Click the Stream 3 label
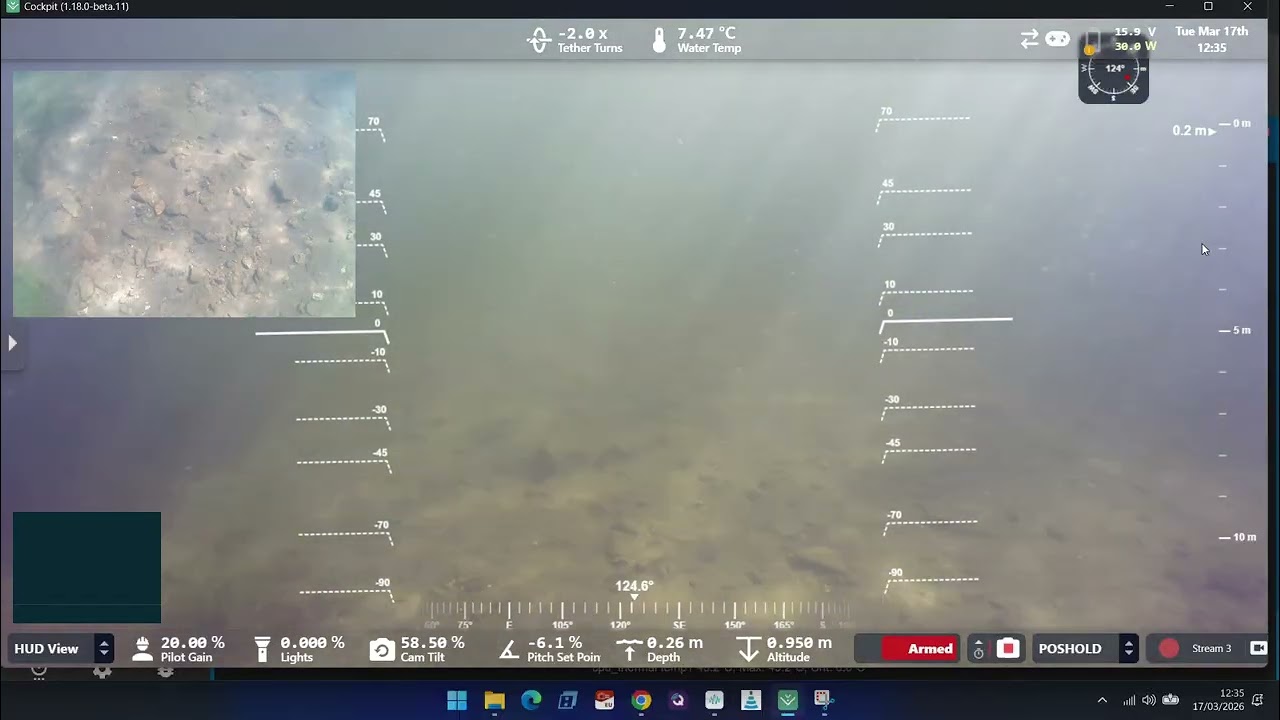 coord(1211,649)
